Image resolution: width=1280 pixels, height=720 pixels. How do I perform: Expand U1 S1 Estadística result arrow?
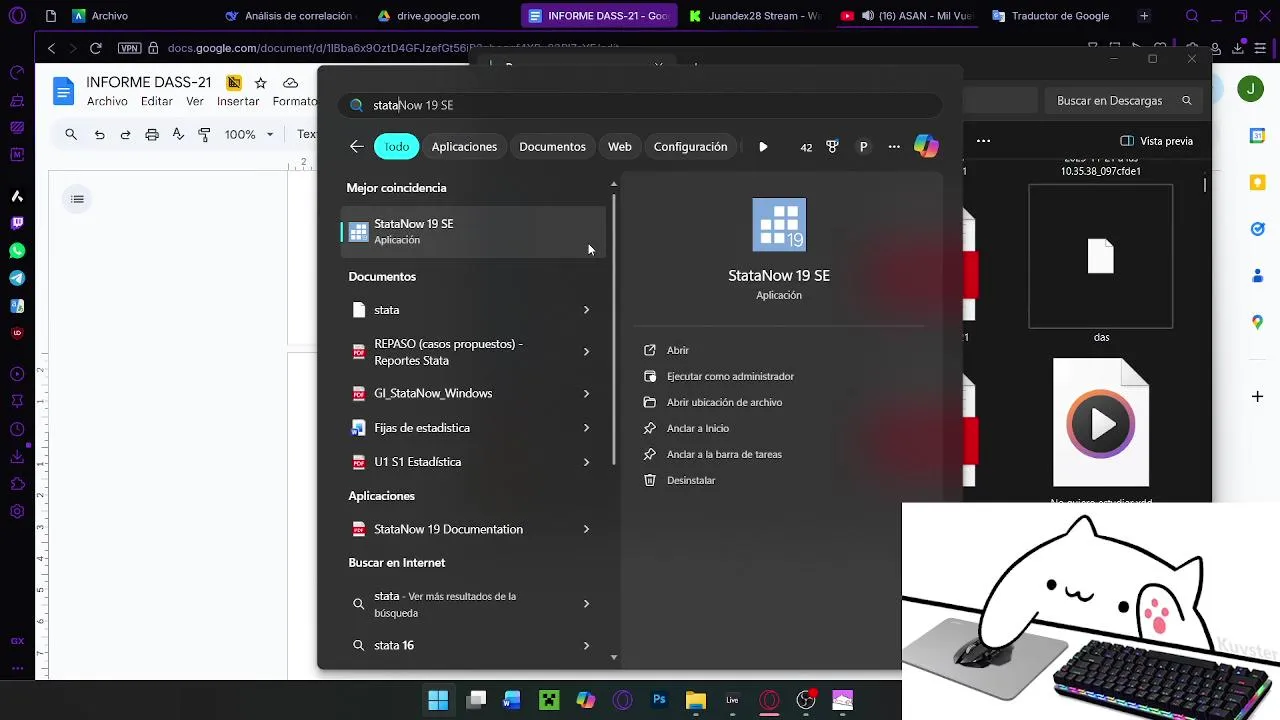[x=586, y=462]
